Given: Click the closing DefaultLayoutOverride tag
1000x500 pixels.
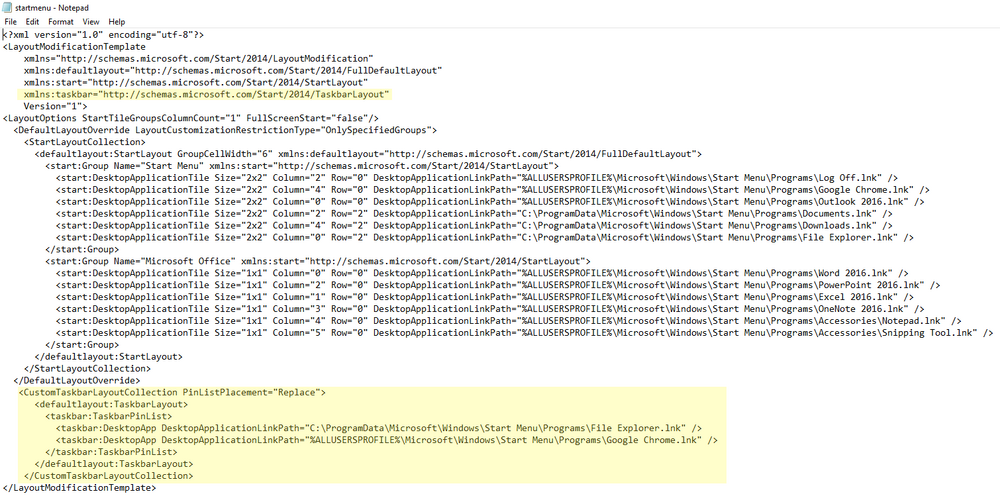Looking at the screenshot, I should tap(77, 380).
